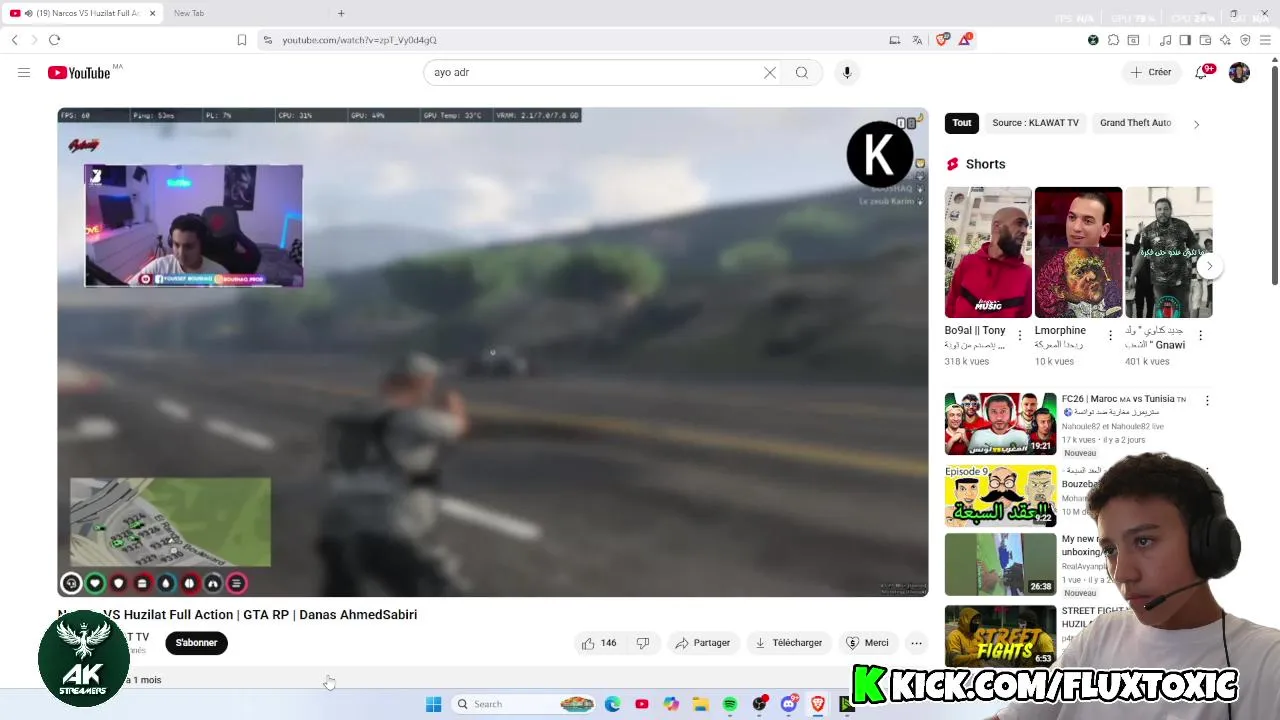Open the Episode 9 cartoon video thumbnail
Viewport: 1280px width, 720px height.
[x=1000, y=496]
